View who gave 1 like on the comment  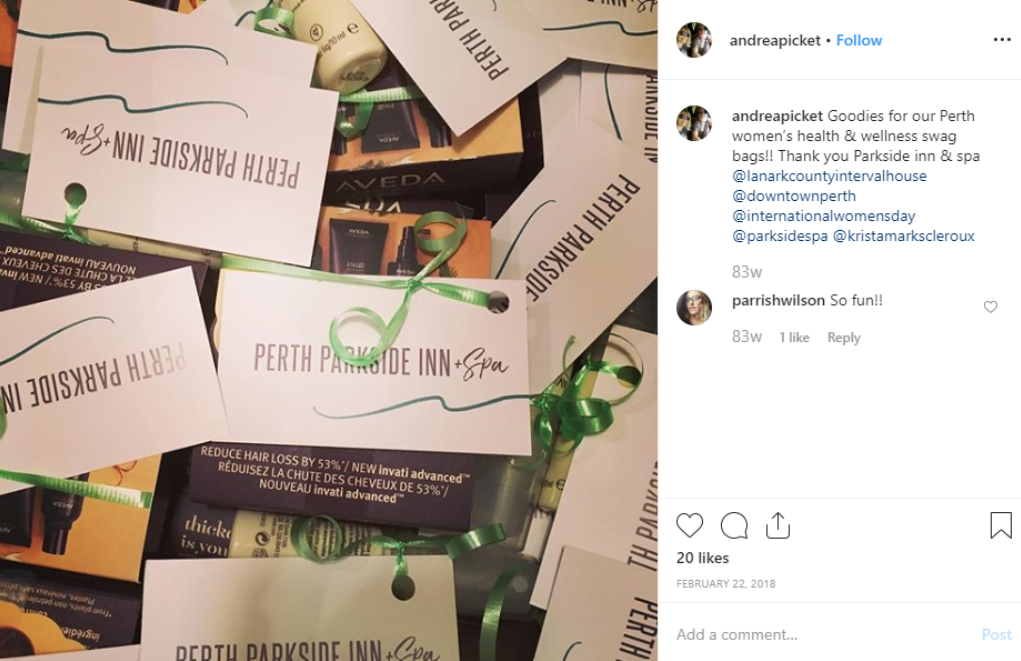[x=794, y=337]
